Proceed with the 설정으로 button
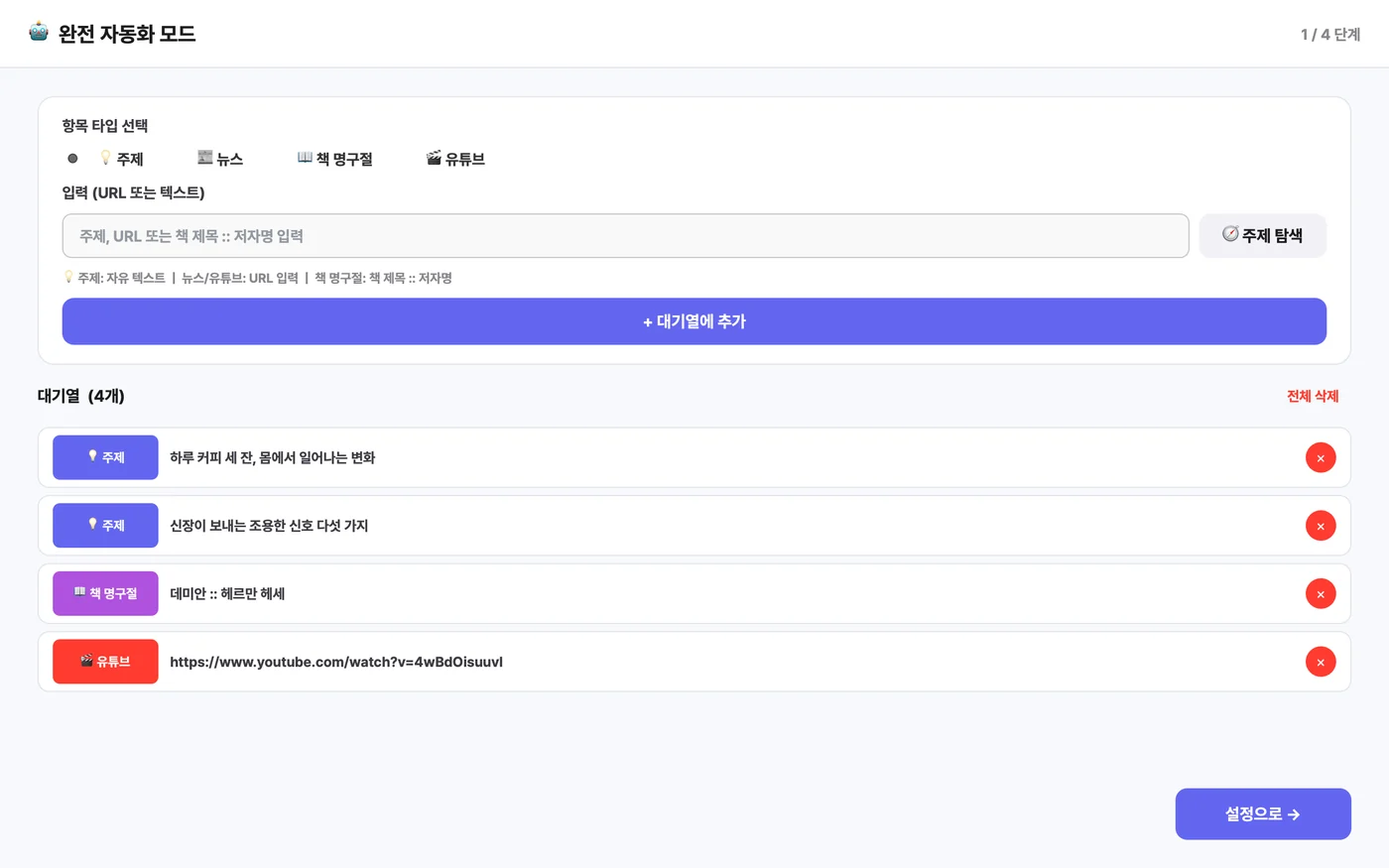Image resolution: width=1389 pixels, height=868 pixels. [x=1263, y=814]
